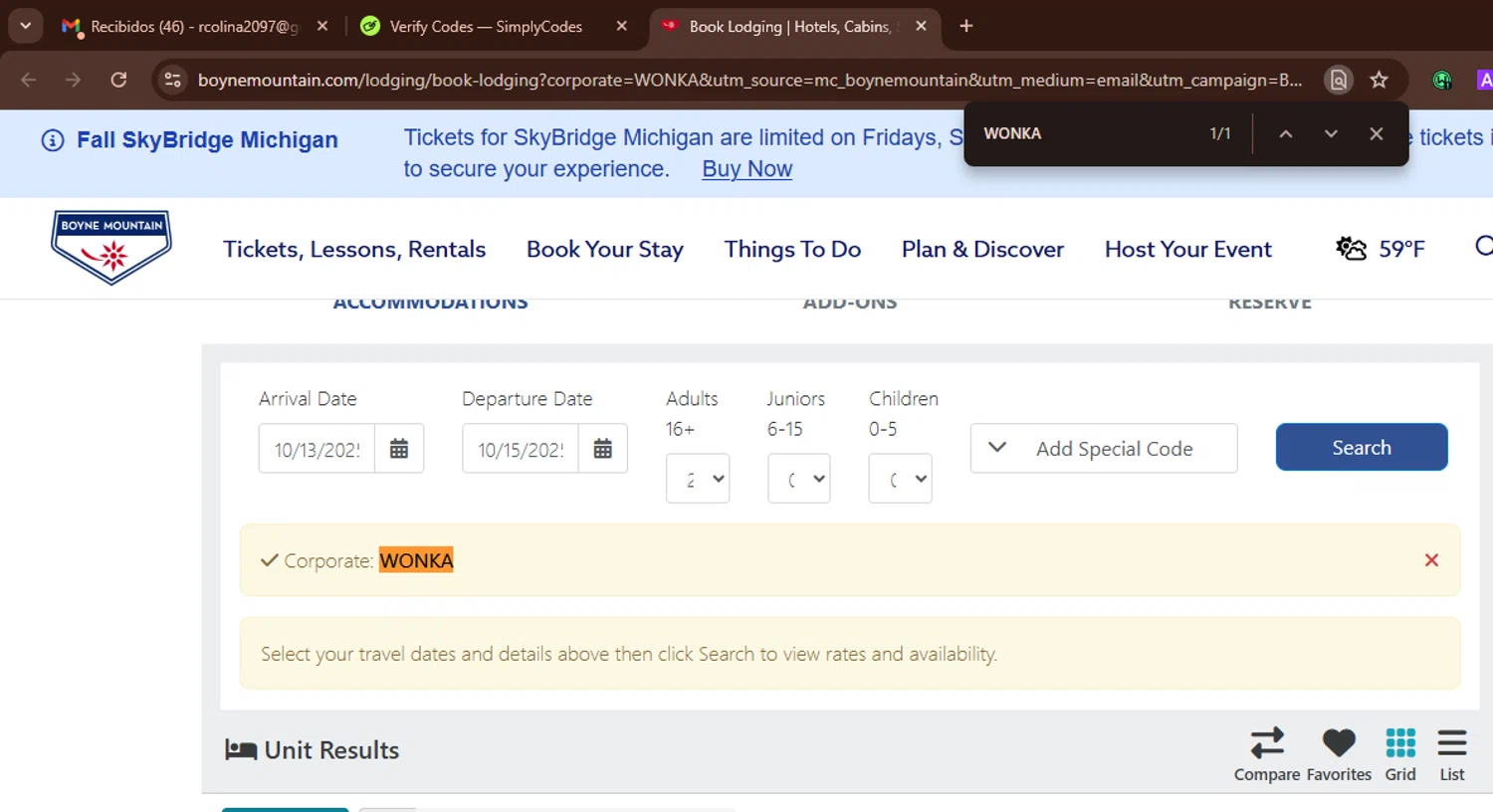Open the Host Your Event menu
This screenshot has height=812, width=1493.
pyautogui.click(x=1188, y=249)
